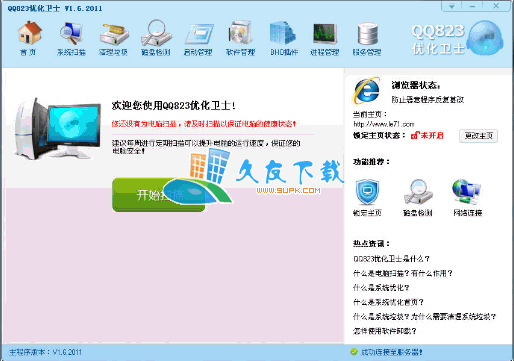The image size is (514, 361).
Task: Open 服务管理 service manager
Action: coord(367,38)
